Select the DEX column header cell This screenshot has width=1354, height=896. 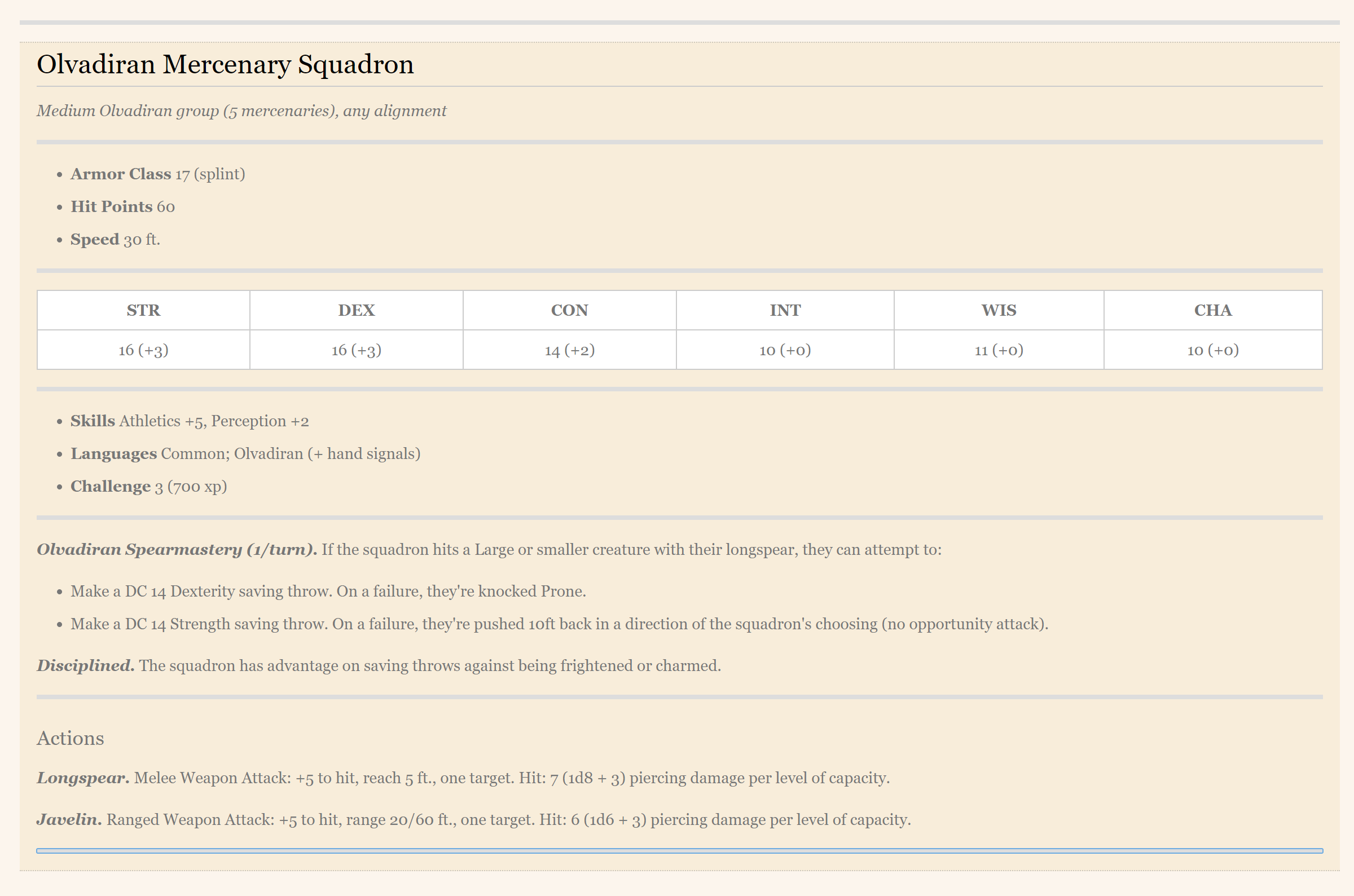[x=356, y=310]
